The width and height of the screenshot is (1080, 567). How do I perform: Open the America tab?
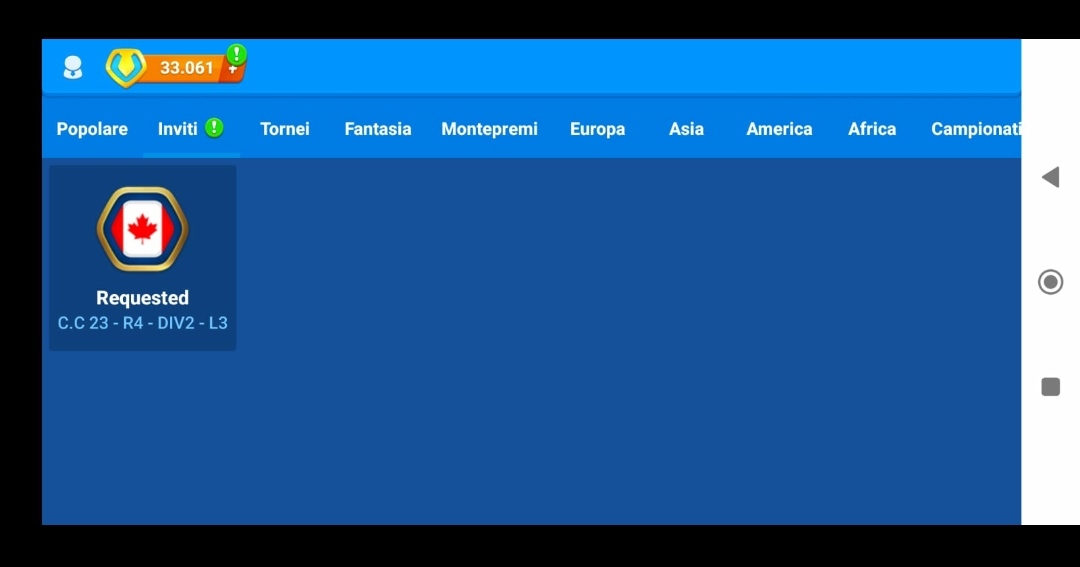tap(779, 129)
